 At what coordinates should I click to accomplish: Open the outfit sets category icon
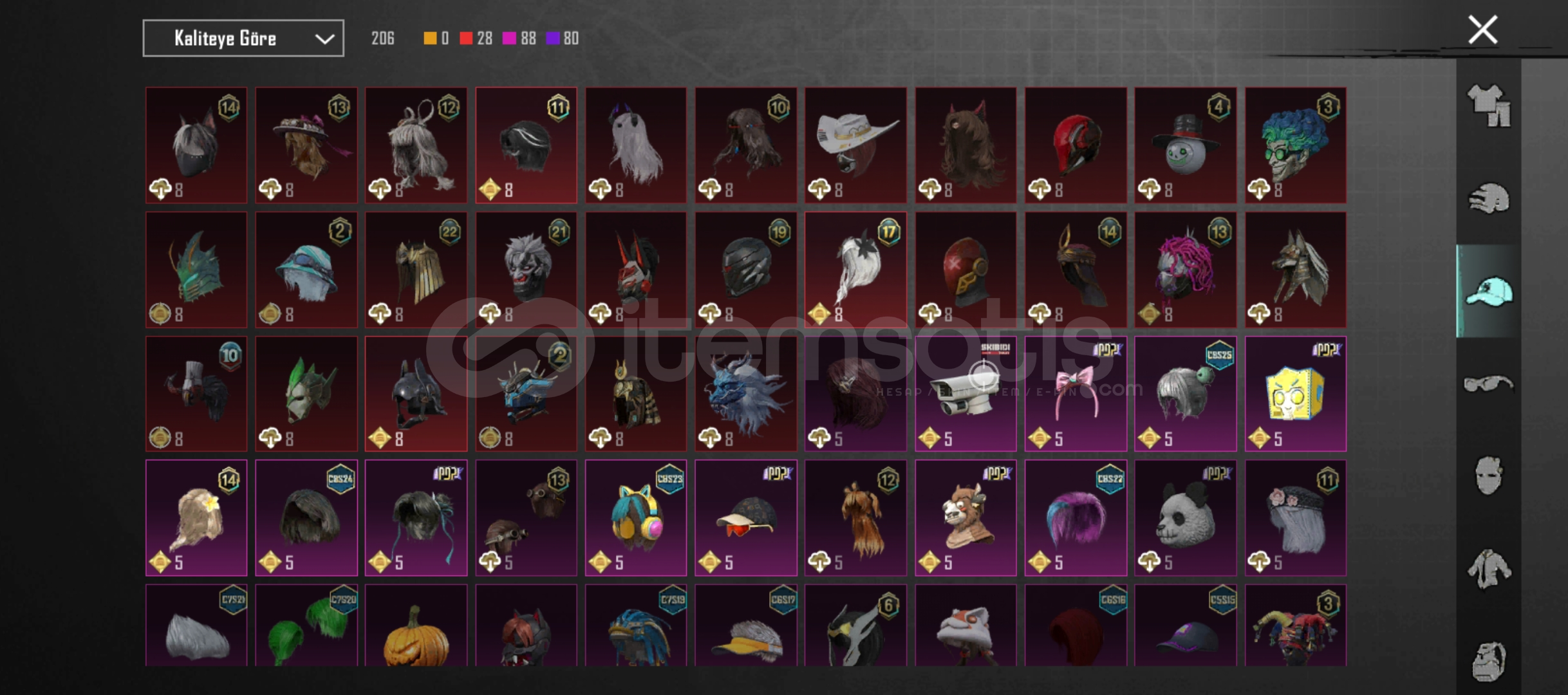pyautogui.click(x=1489, y=106)
